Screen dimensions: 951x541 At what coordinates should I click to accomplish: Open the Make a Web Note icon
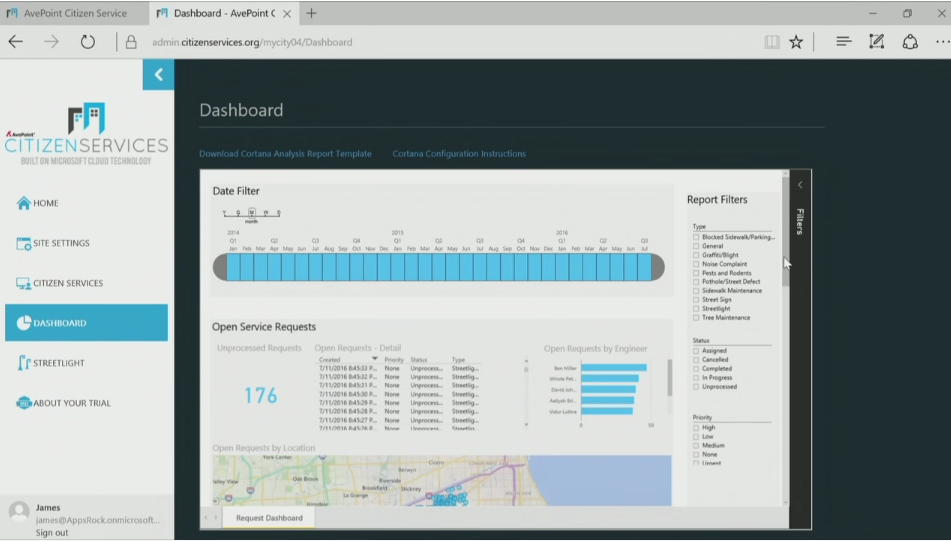pos(877,42)
